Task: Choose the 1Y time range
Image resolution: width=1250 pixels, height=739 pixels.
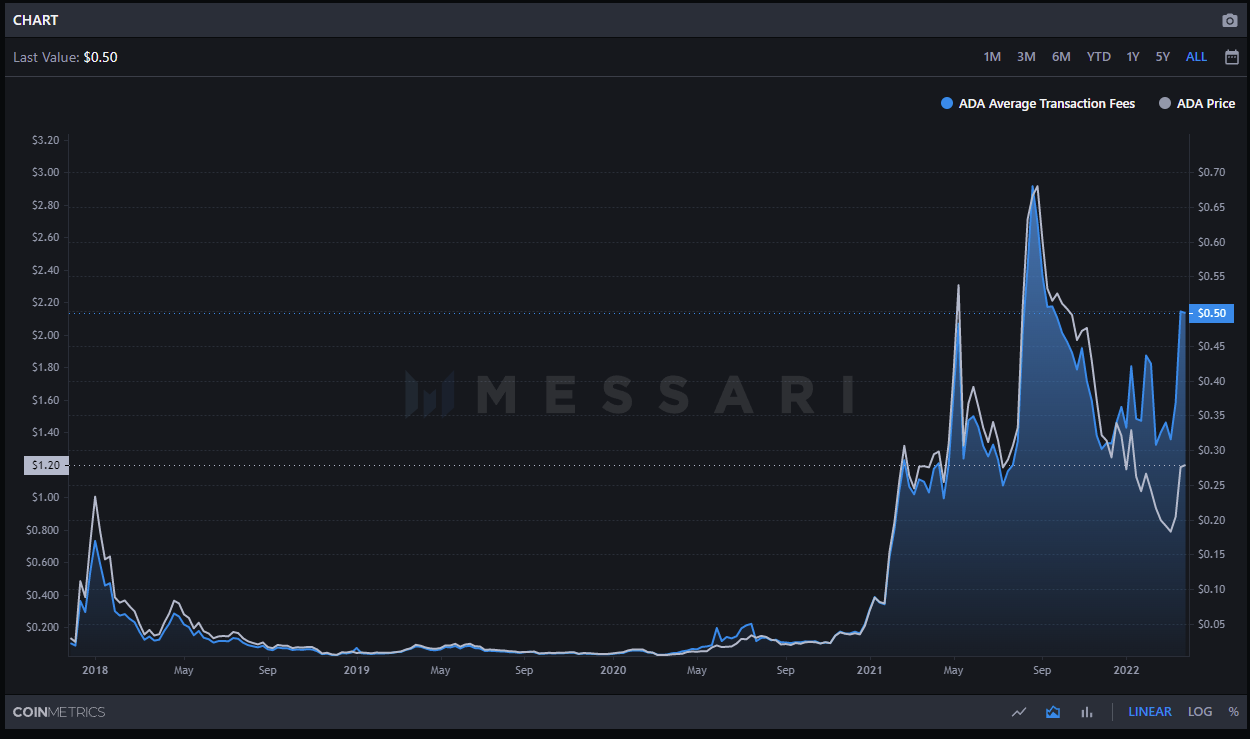Action: pyautogui.click(x=1133, y=57)
